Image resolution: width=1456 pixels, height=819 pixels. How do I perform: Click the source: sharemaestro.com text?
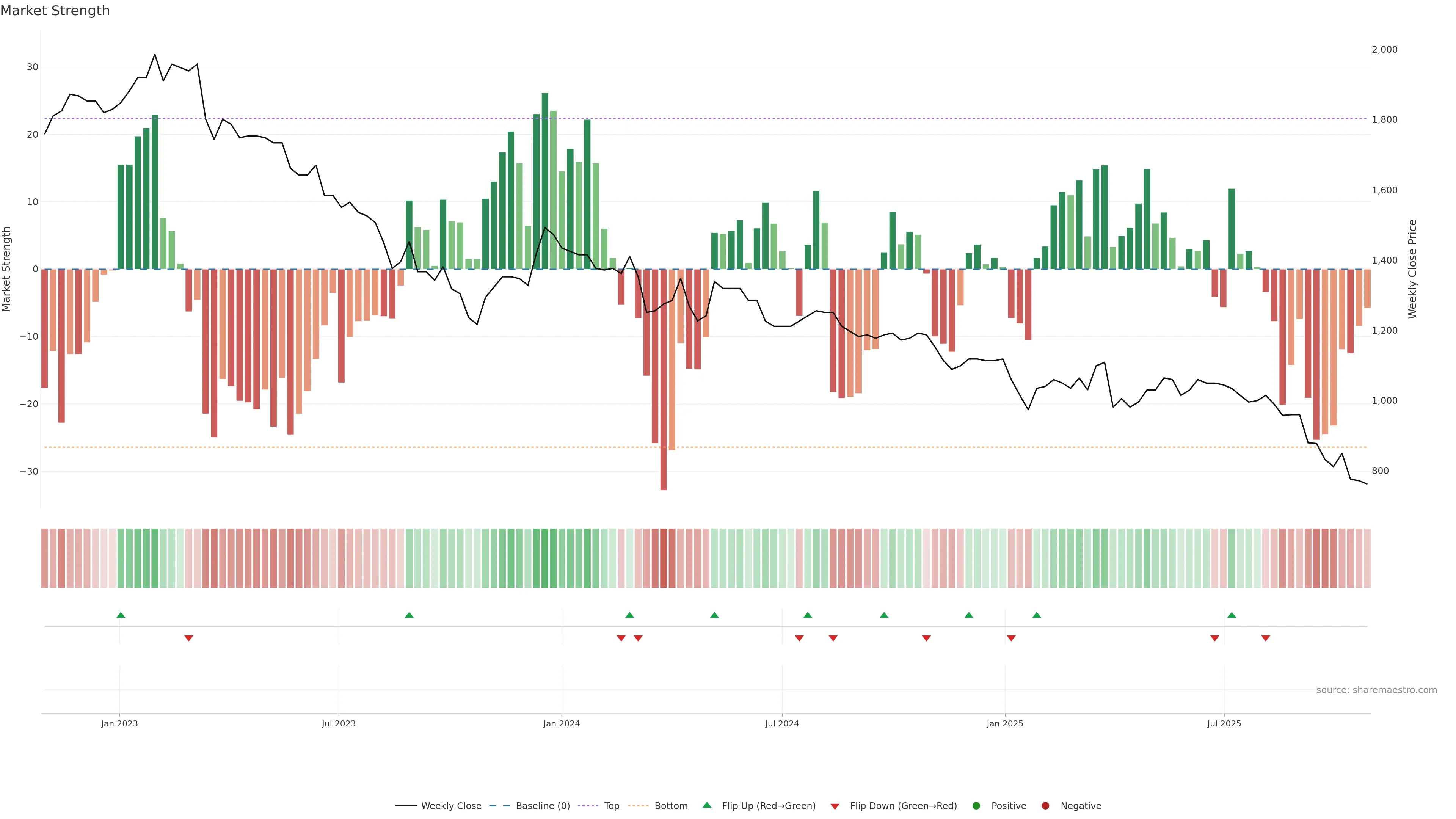[x=1376, y=690]
